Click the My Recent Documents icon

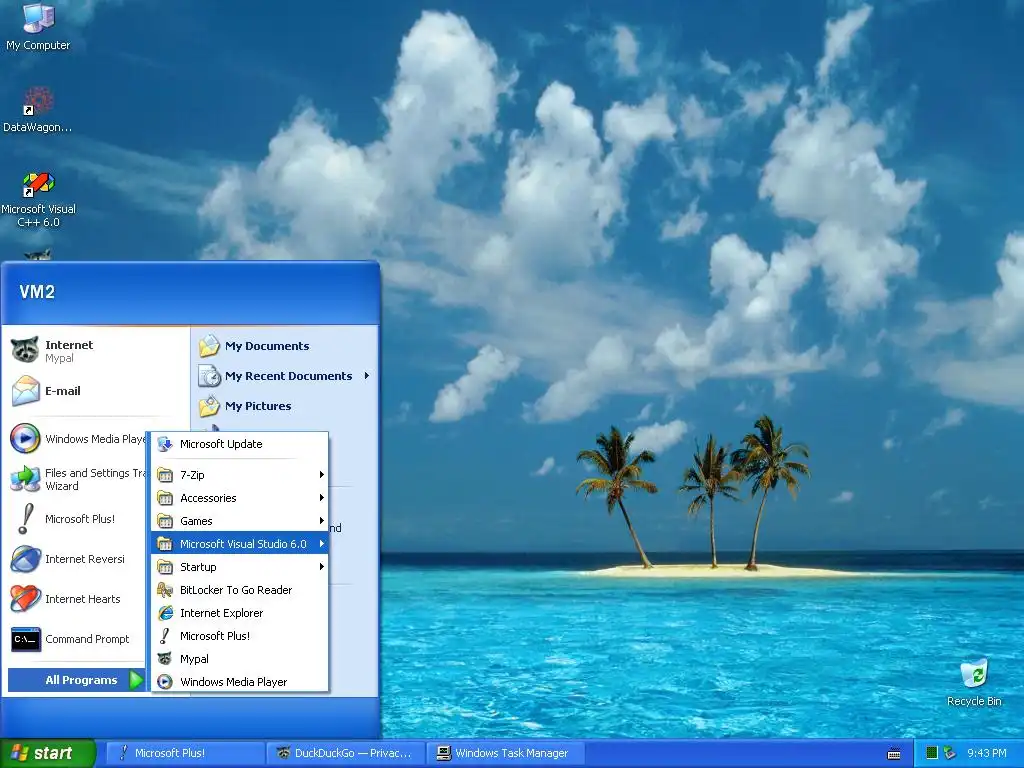210,376
